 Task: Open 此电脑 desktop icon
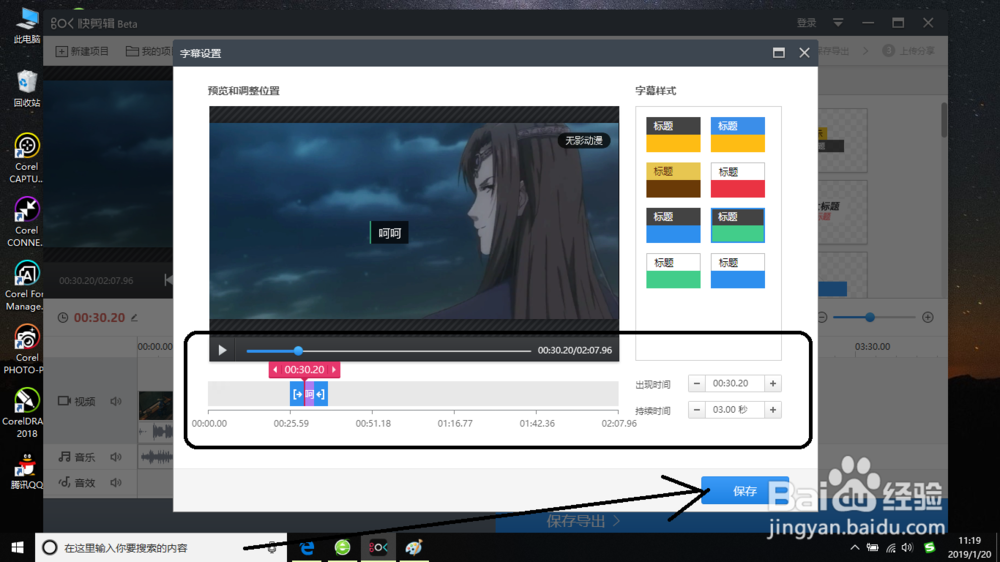coord(27,26)
